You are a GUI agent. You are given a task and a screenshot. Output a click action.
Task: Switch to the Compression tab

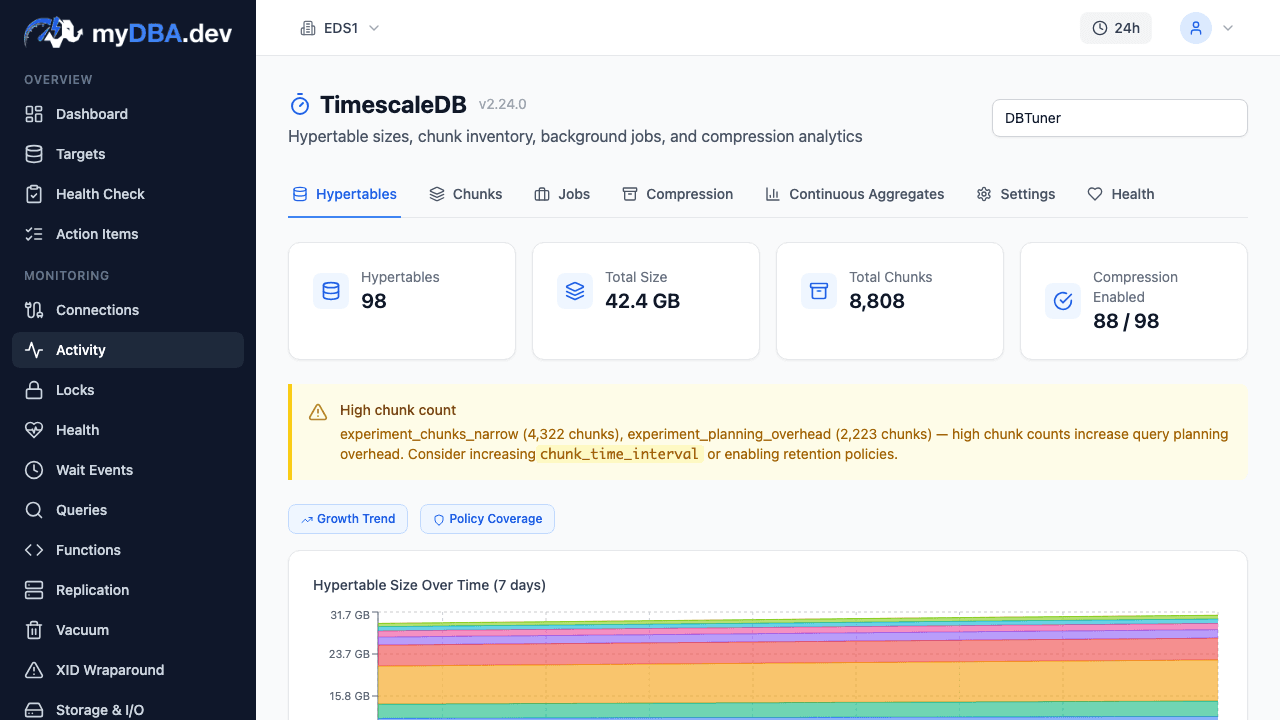[x=678, y=194]
